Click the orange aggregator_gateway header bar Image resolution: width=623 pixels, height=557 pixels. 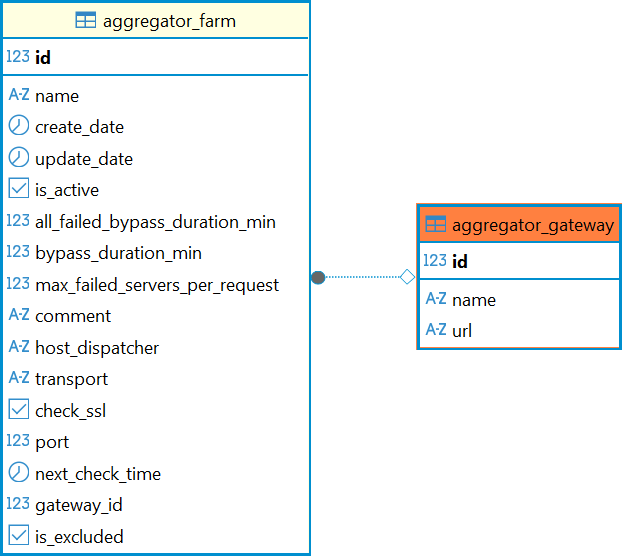pos(519,225)
